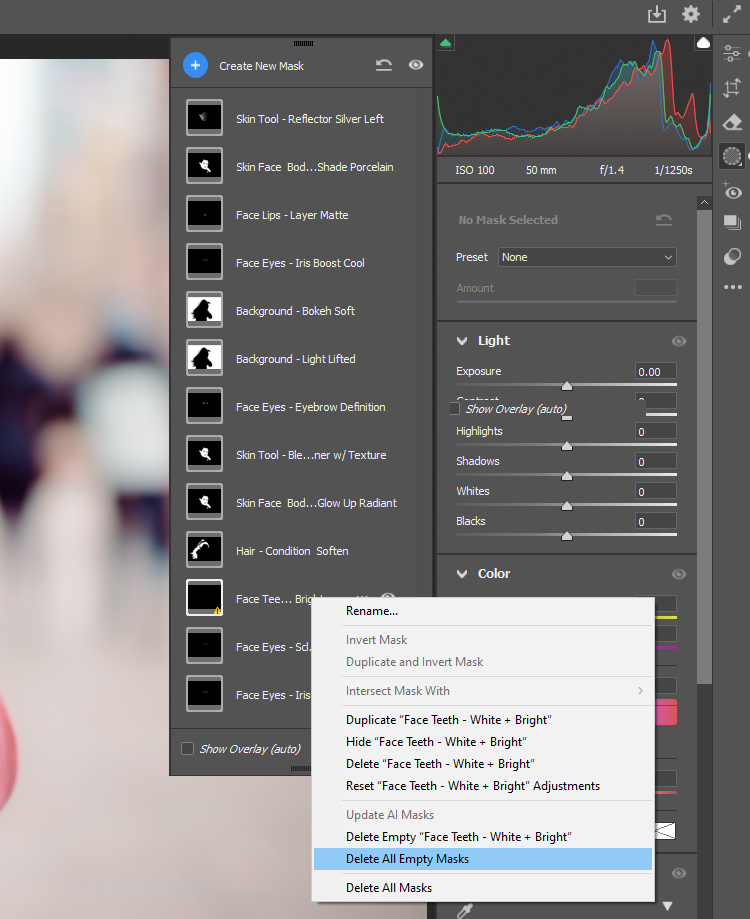Enable Show Overlay checkbox below the mask list
The image size is (750, 919).
[x=187, y=749]
